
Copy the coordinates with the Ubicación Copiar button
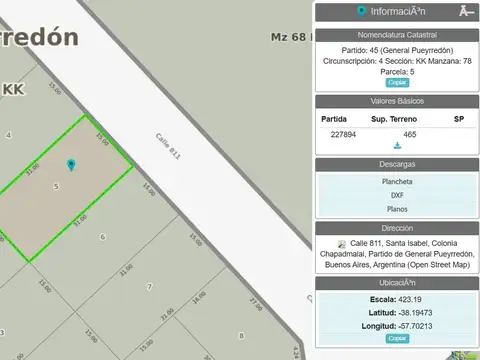[397, 339]
